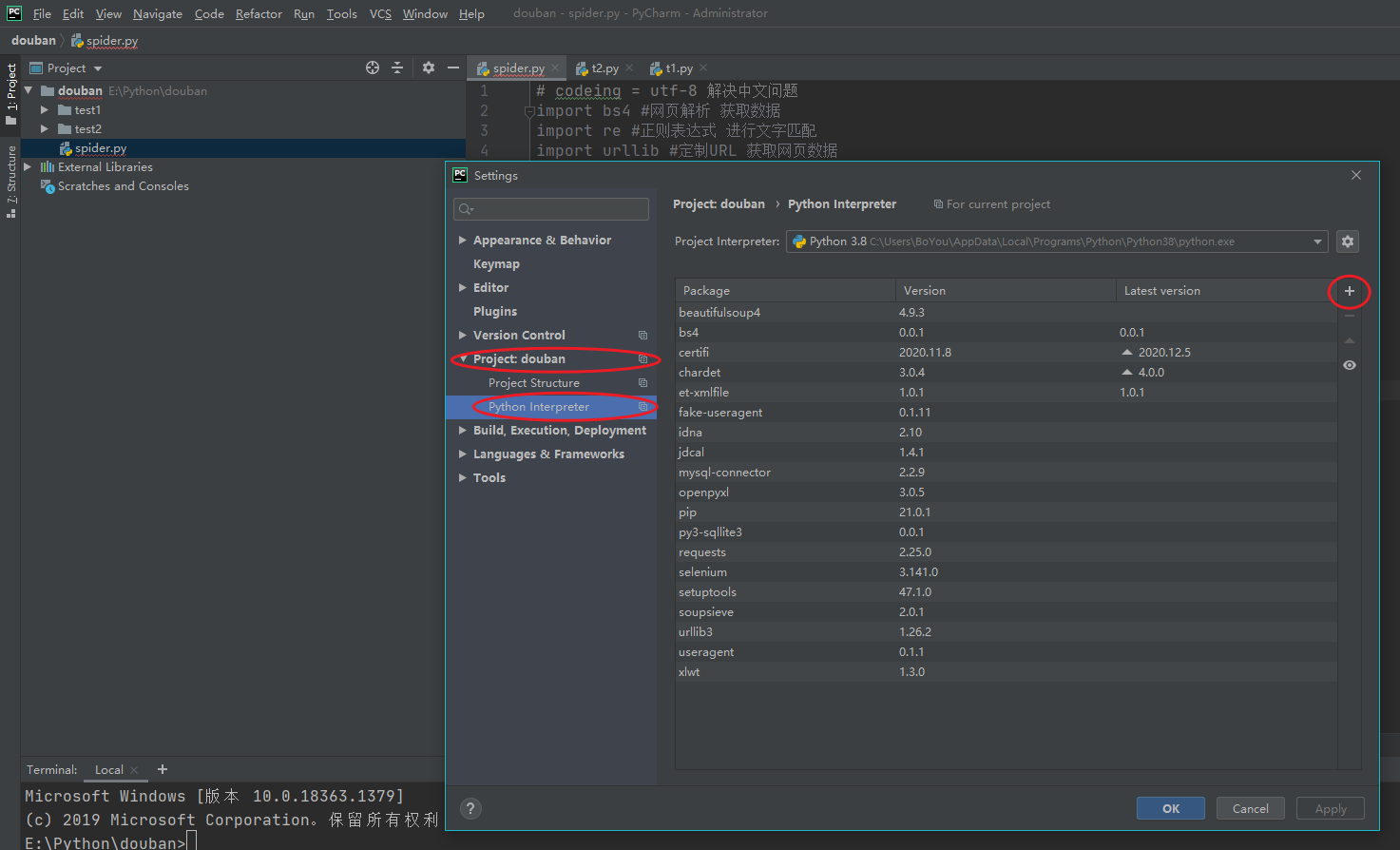Sort by the Version column header
The height and width of the screenshot is (850, 1400).
tap(1006, 291)
